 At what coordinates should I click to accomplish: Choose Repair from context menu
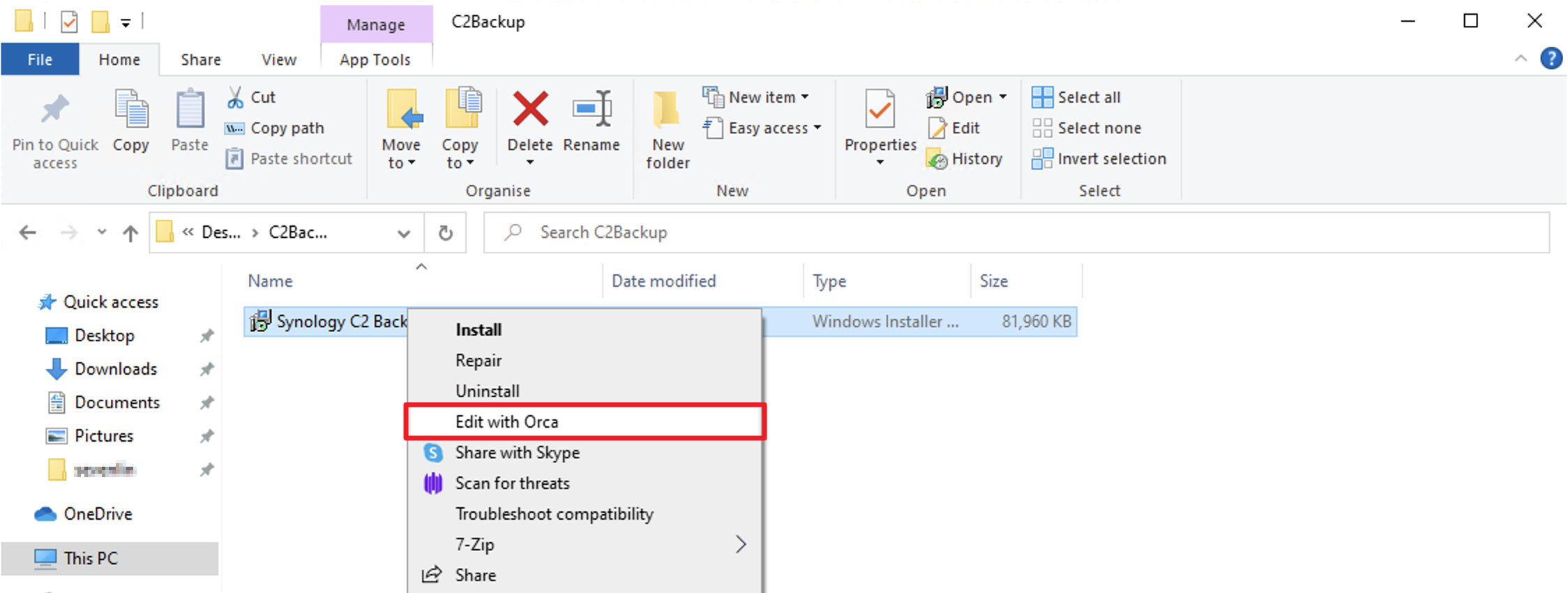pos(585,361)
